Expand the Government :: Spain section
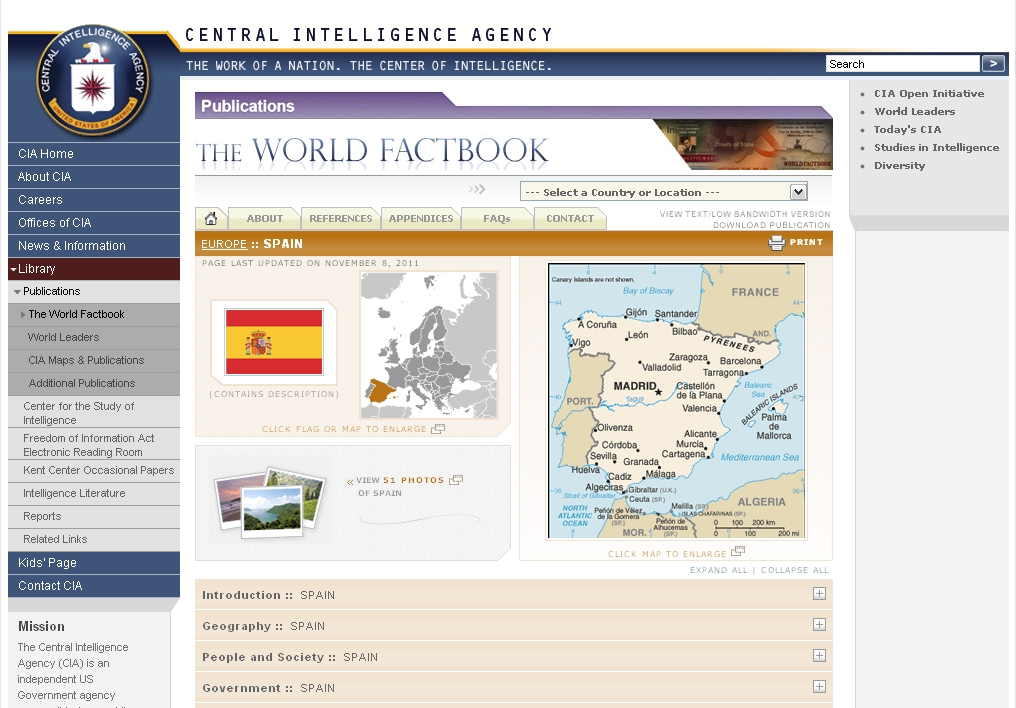This screenshot has width=1016, height=708. (819, 687)
